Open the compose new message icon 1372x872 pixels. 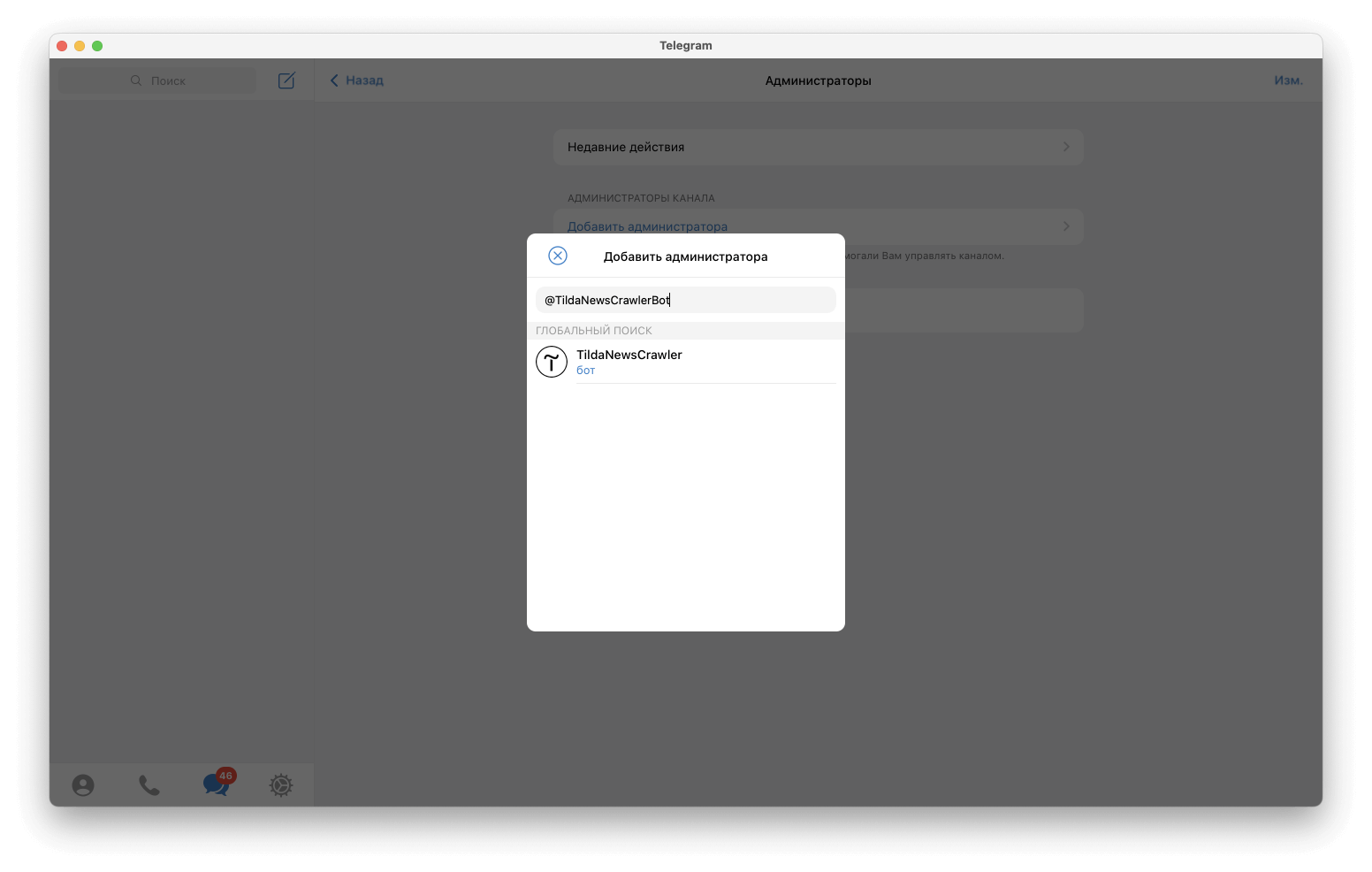pos(286,80)
